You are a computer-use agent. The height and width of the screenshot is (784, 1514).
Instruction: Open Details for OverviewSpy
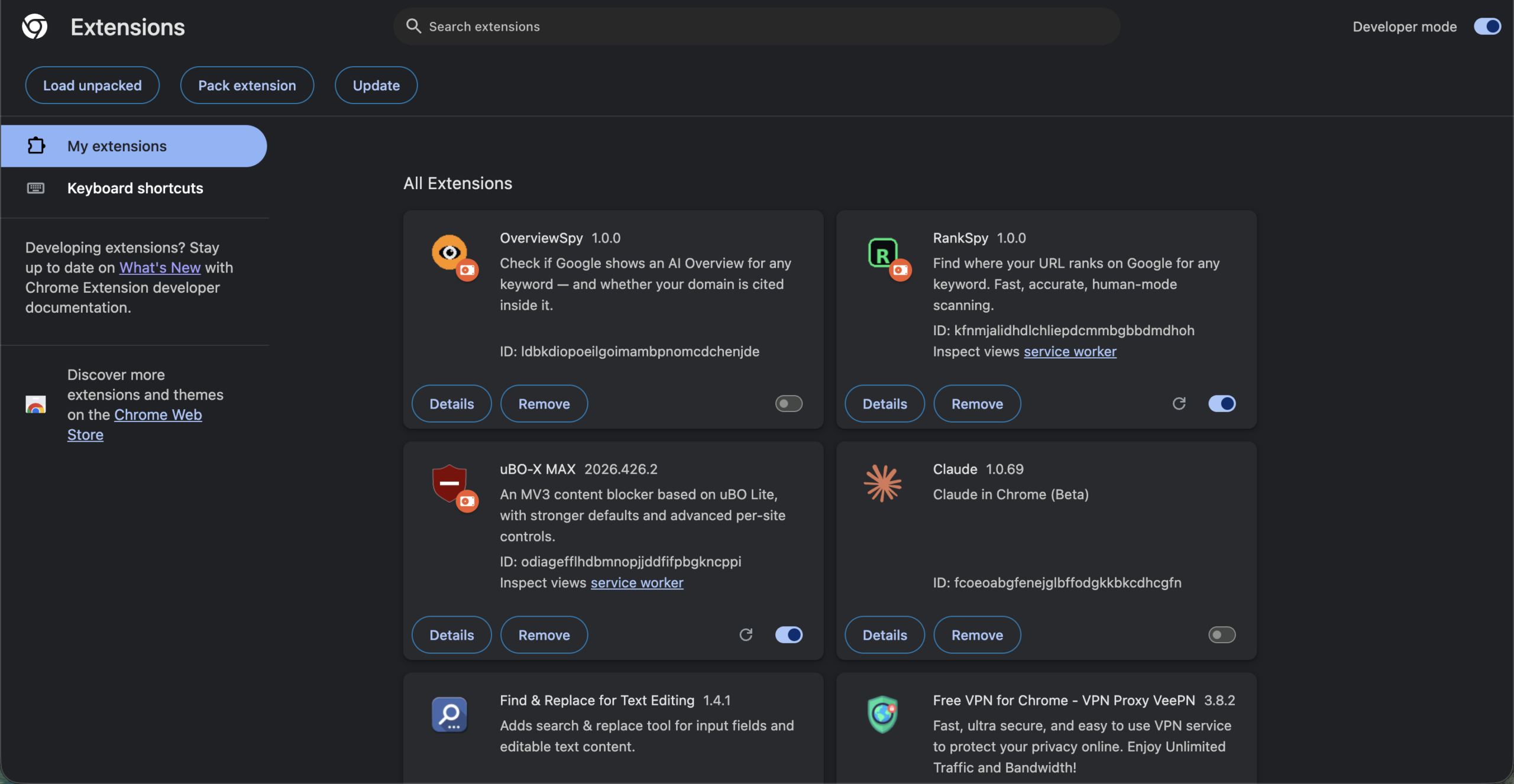452,403
